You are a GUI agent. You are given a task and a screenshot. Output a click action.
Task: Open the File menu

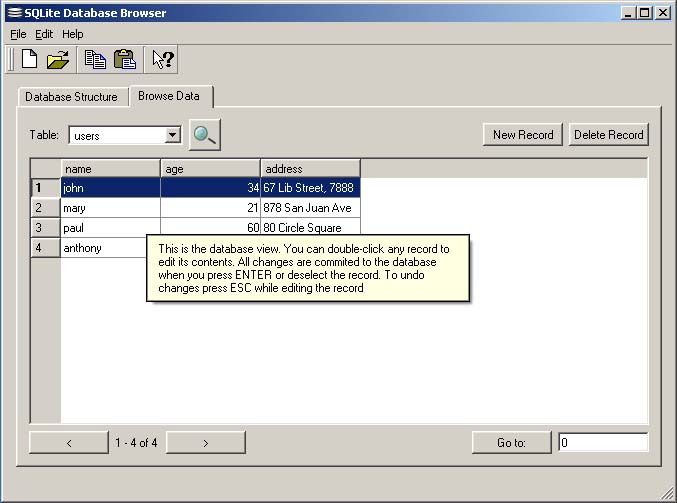(18, 34)
